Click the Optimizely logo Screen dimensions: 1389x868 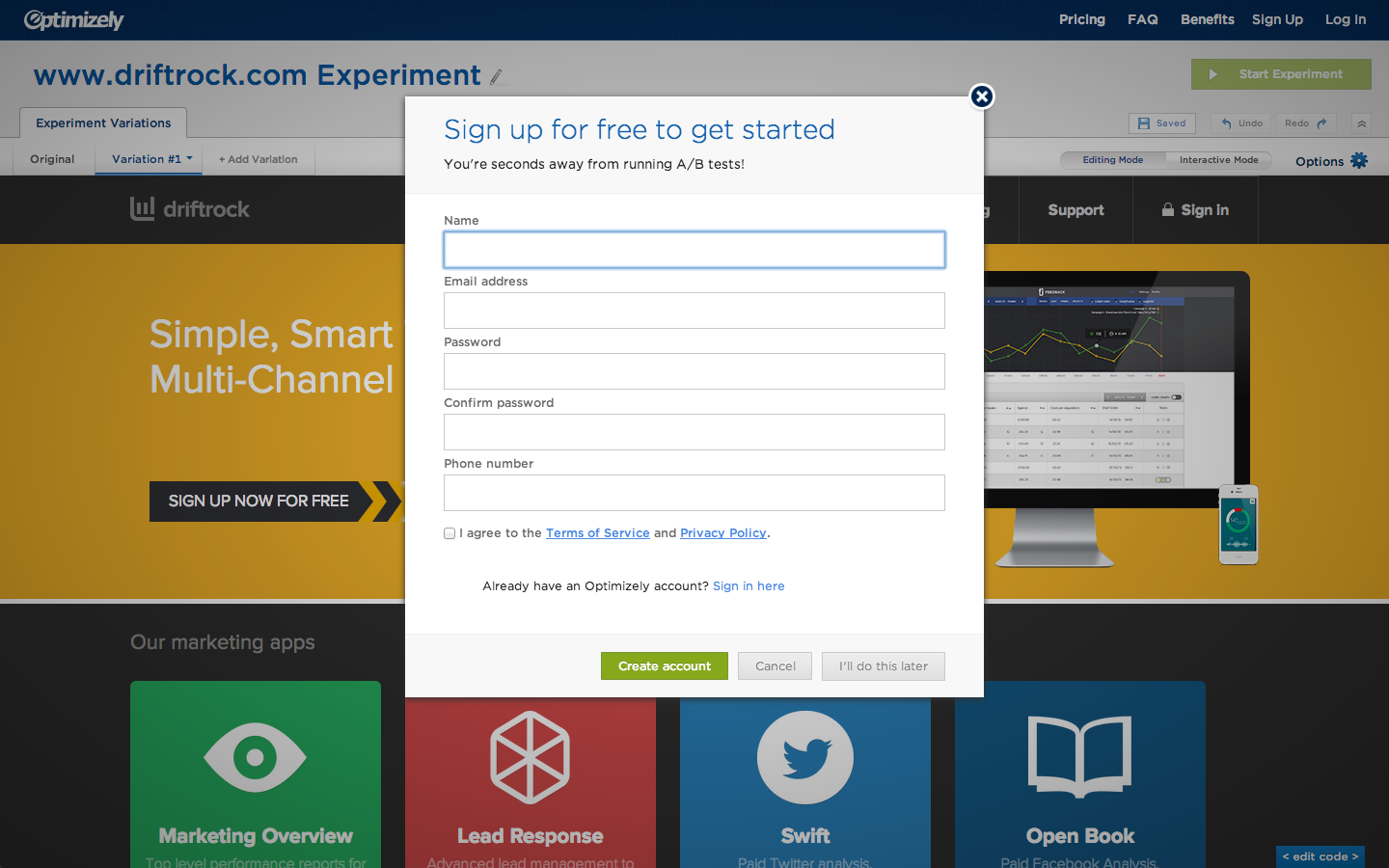tap(74, 19)
